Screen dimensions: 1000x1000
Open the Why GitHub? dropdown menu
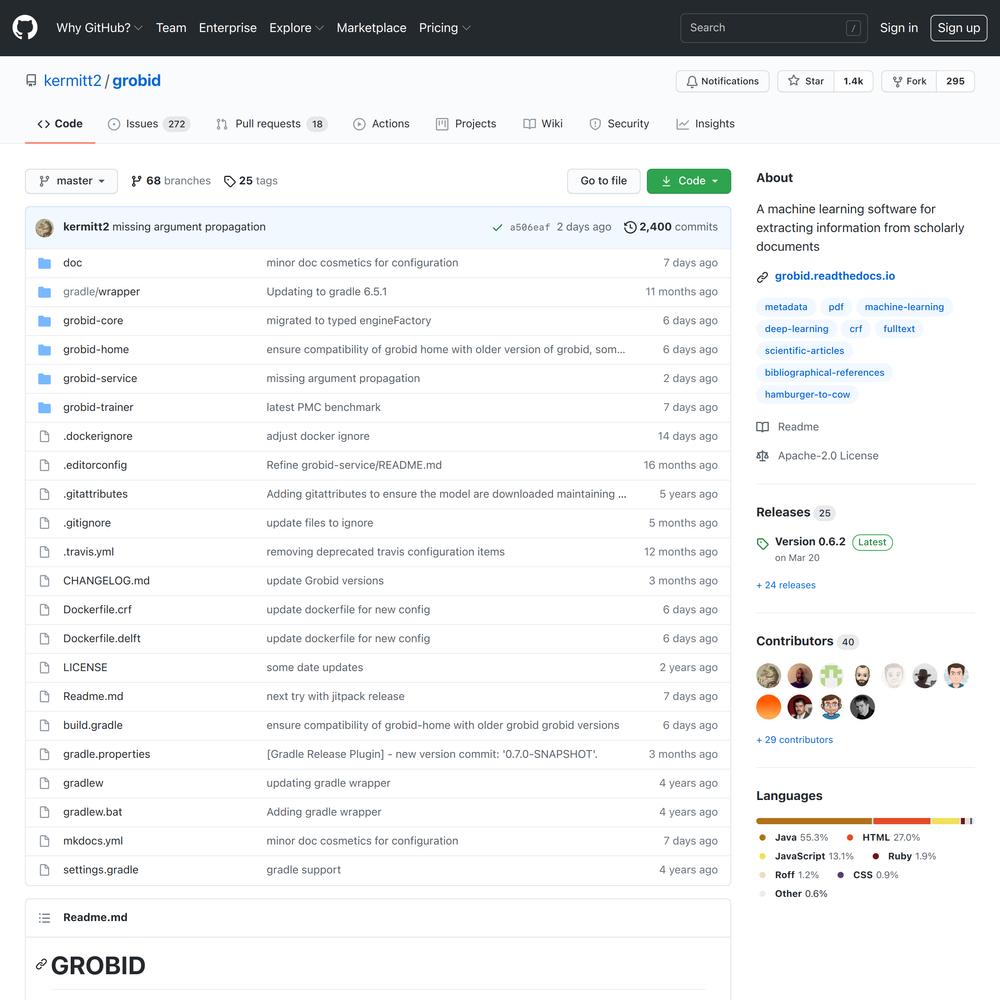pos(99,27)
